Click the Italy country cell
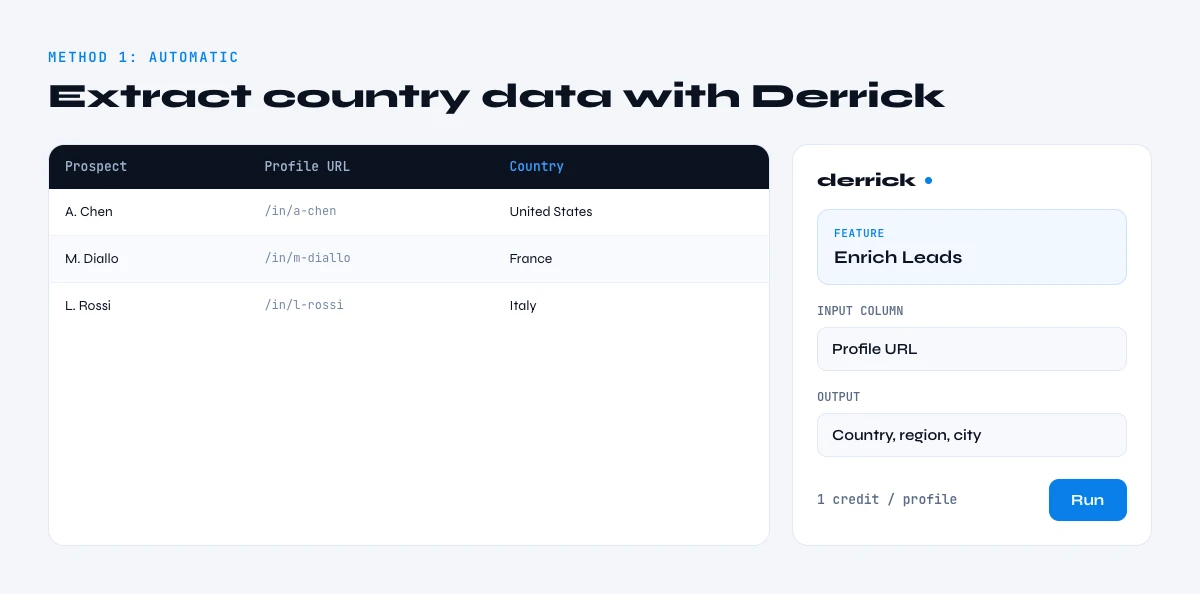Screen dimensions: 1200x594 [x=523, y=306]
